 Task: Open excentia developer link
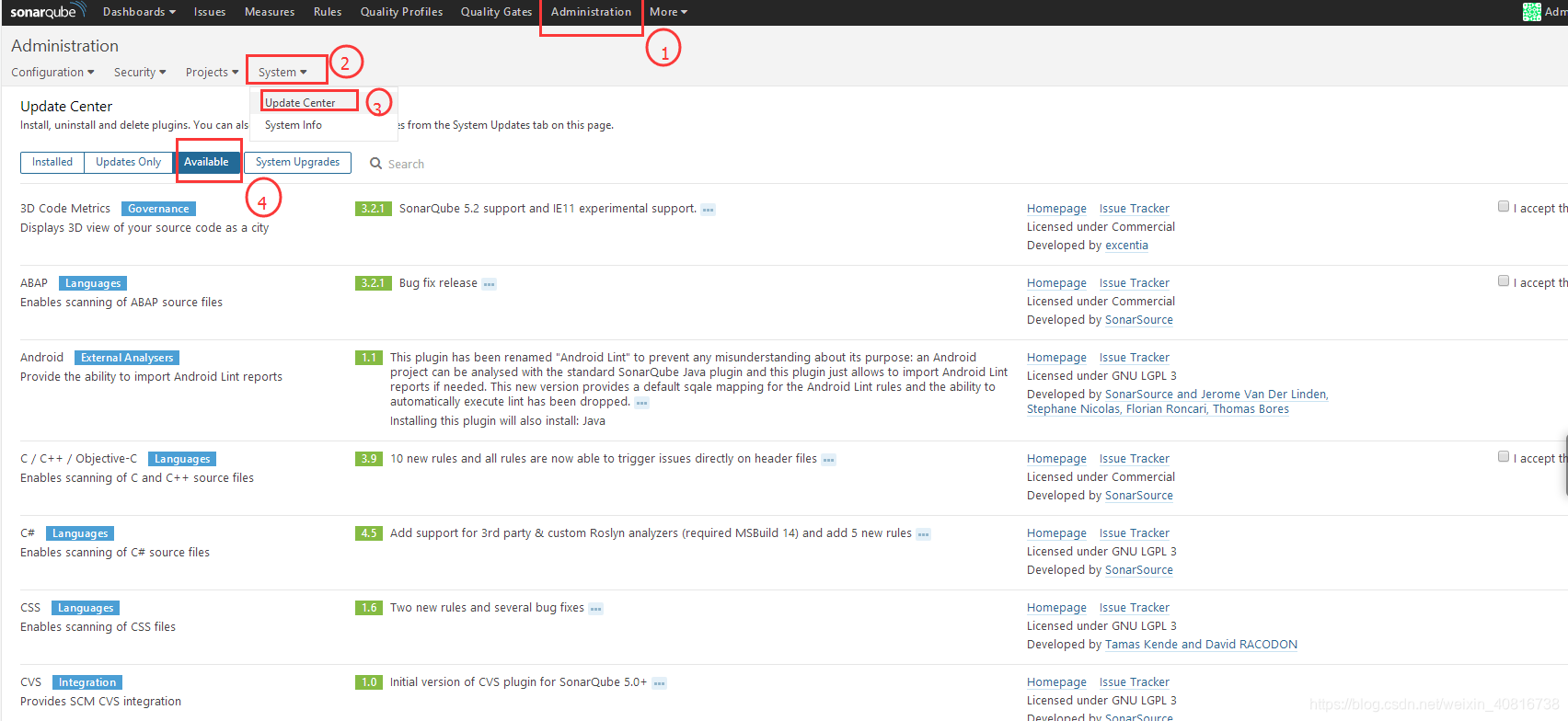pos(1126,246)
